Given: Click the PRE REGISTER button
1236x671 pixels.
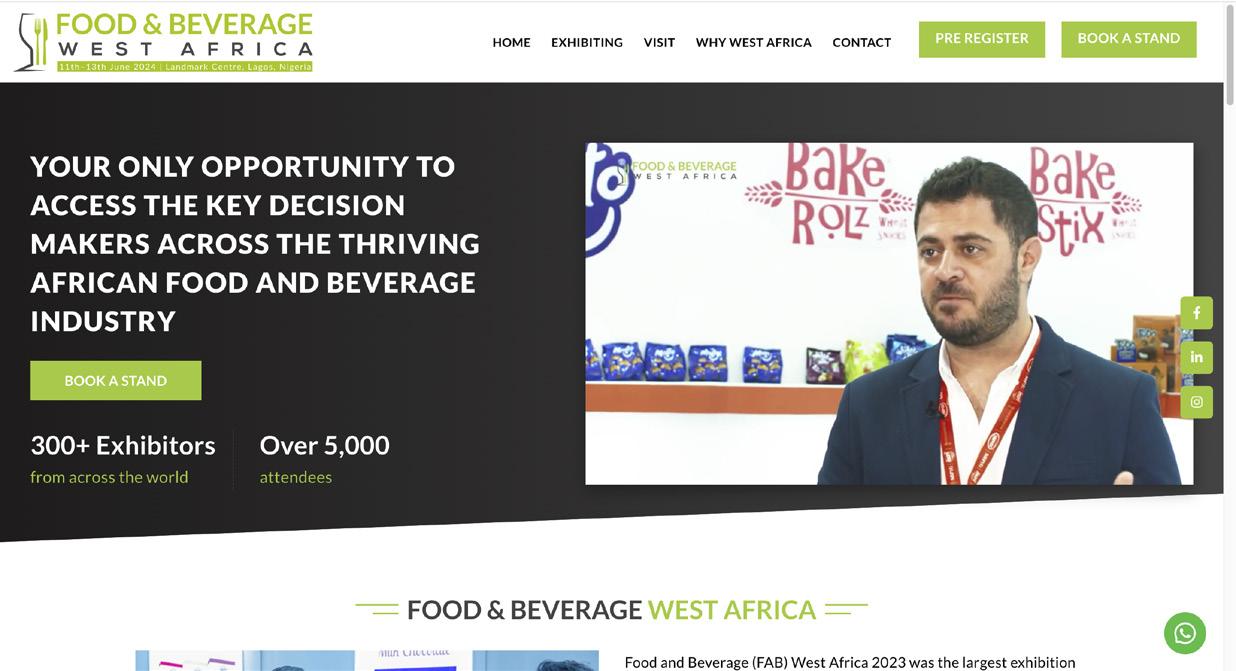Looking at the screenshot, I should [982, 39].
